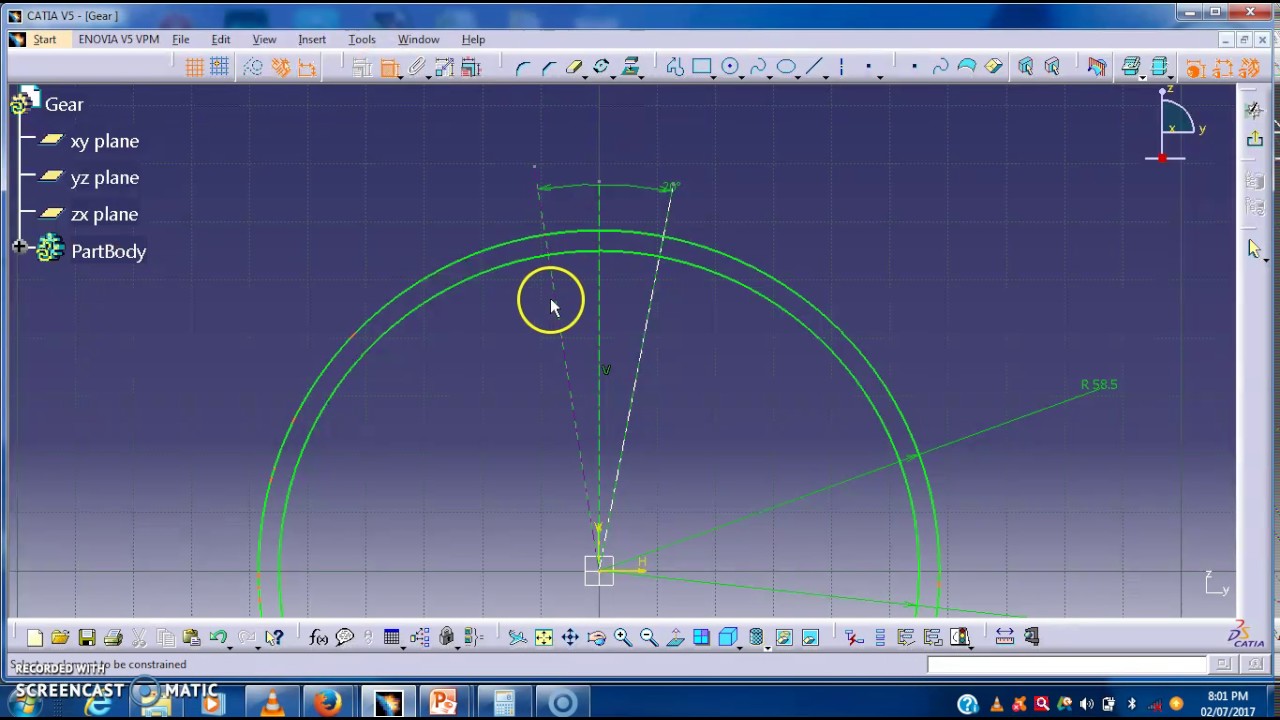The height and width of the screenshot is (720, 1280).
Task: Open the Tools menu
Action: (x=362, y=40)
